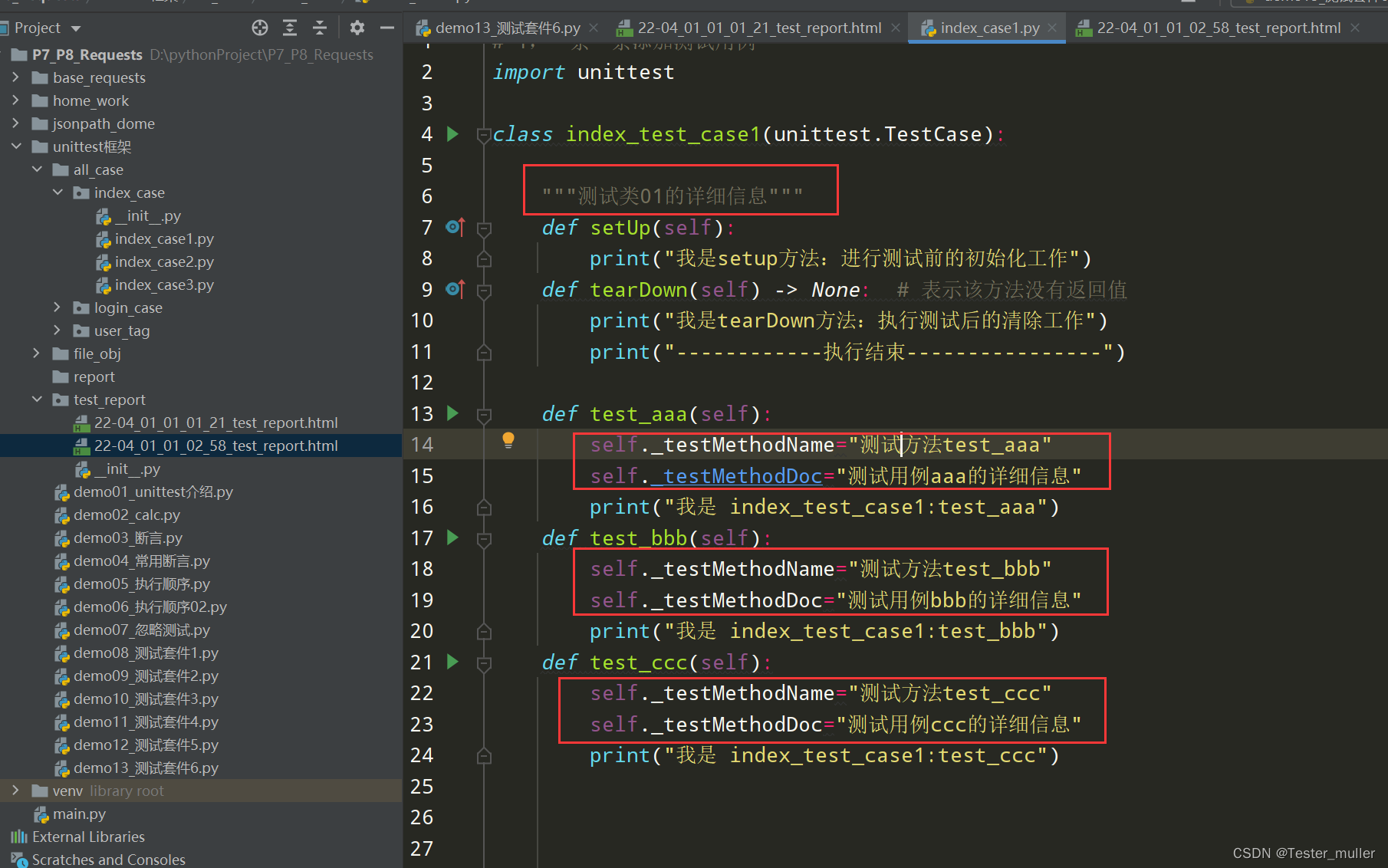Close the 22-04_01_01_02_58 report tab
This screenshot has width=1388, height=868.
tap(1355, 28)
